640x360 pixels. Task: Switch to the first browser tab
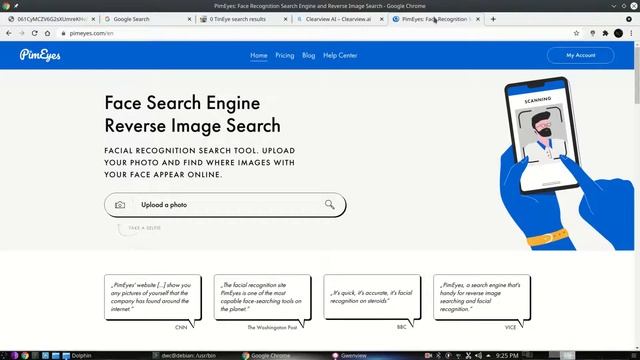coord(51,19)
